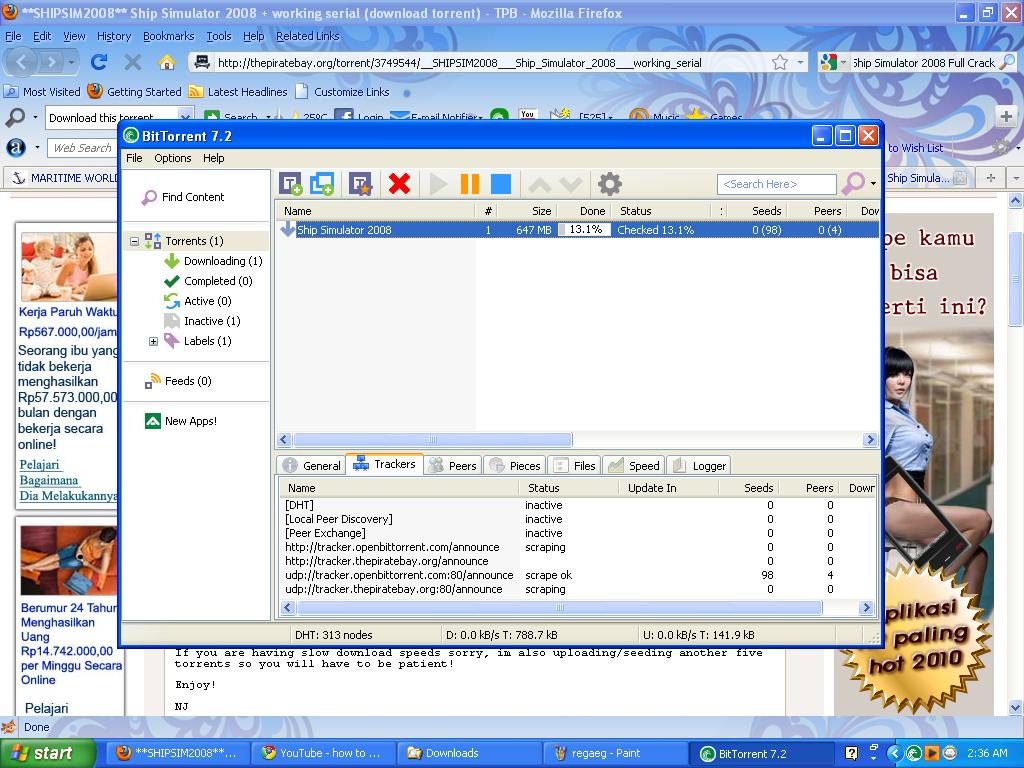Pause the torrent with the orange icon
The width and height of the screenshot is (1024, 768).
click(x=470, y=184)
